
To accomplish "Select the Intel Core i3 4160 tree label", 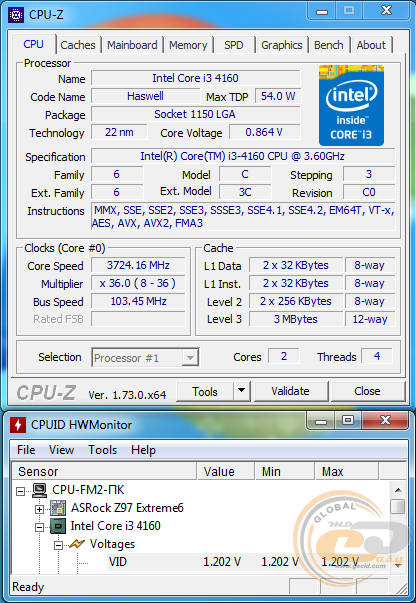I will pyautogui.click(x=115, y=526).
